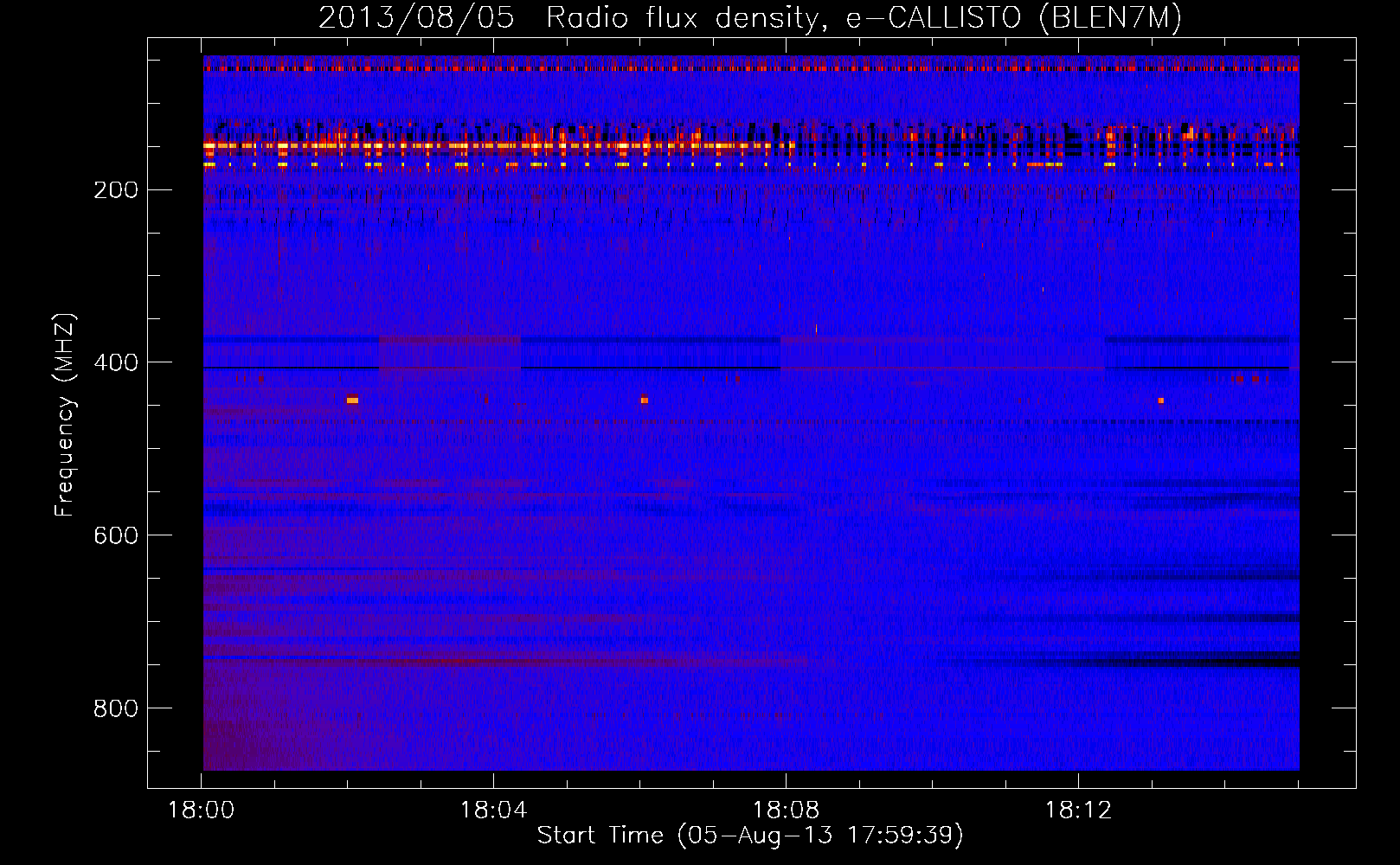1400x865 pixels.
Task: Select the 600 frequency tick label
Action: [115, 535]
